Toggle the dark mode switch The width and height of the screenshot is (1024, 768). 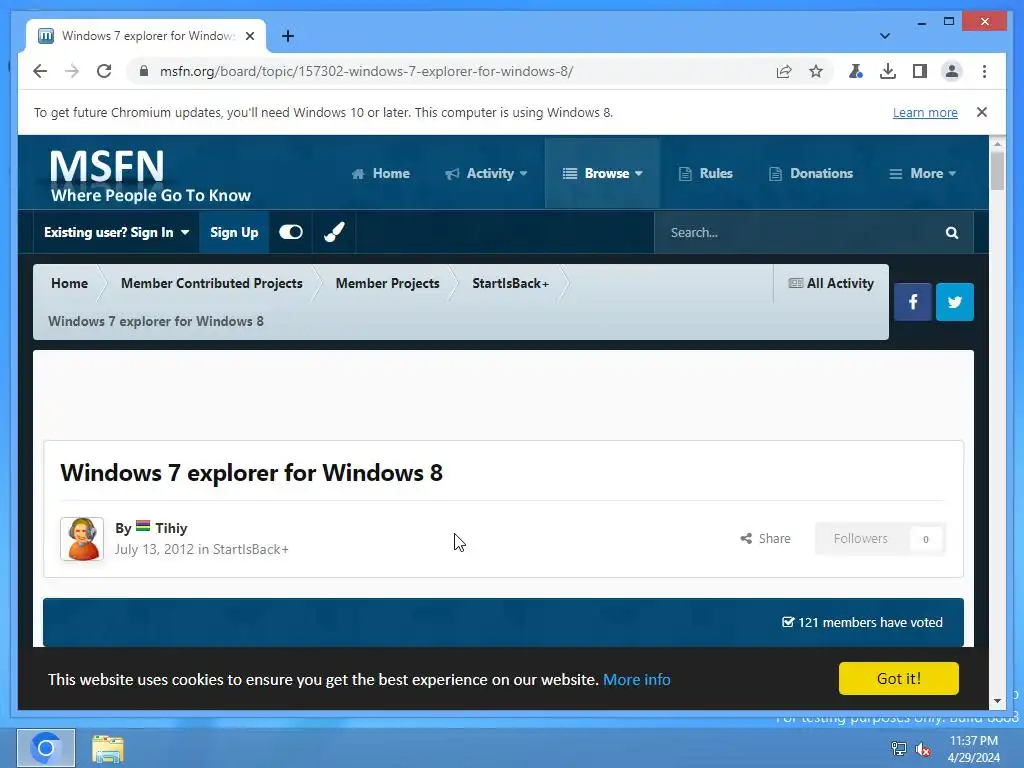pyautogui.click(x=291, y=232)
